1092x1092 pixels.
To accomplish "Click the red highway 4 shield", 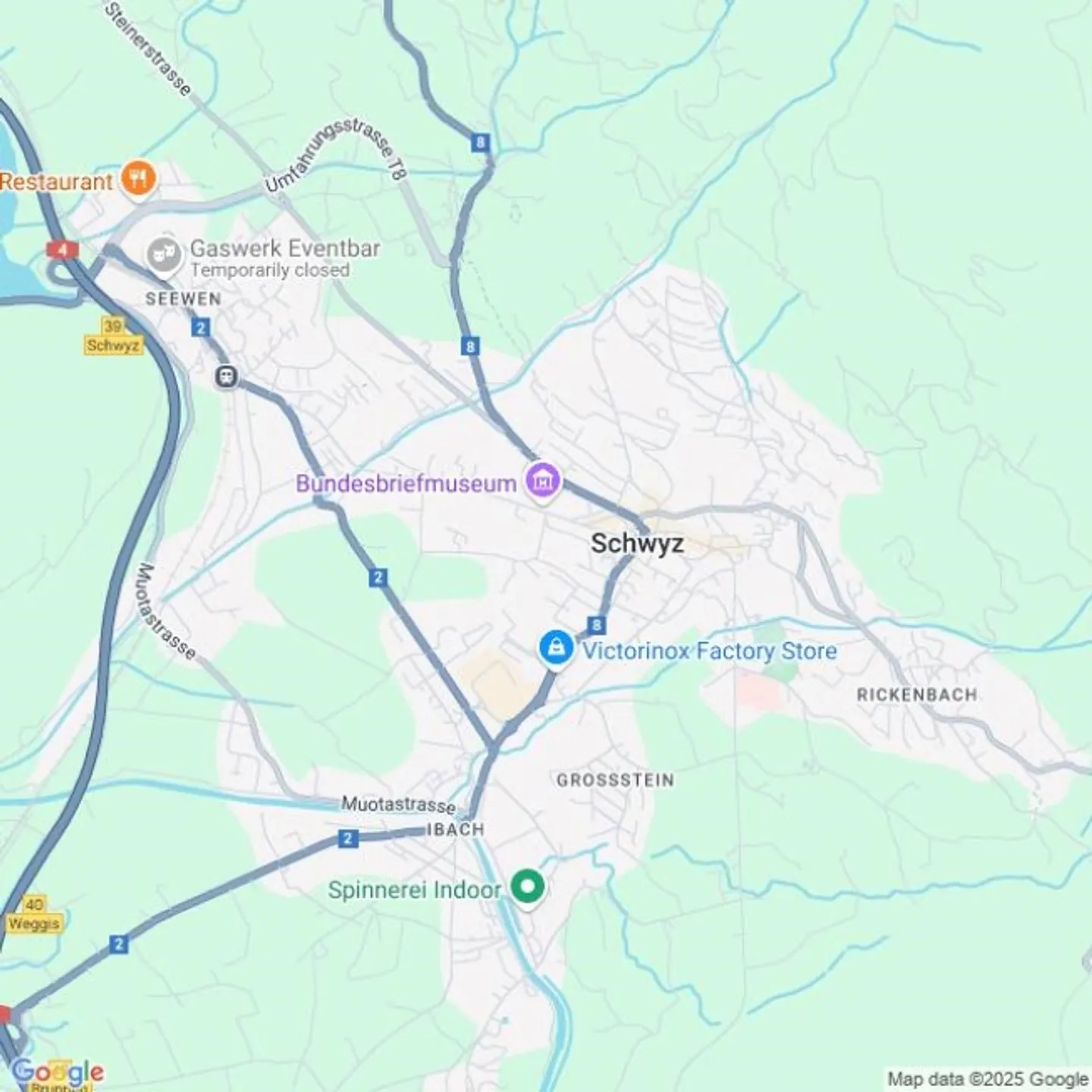I will [62, 249].
